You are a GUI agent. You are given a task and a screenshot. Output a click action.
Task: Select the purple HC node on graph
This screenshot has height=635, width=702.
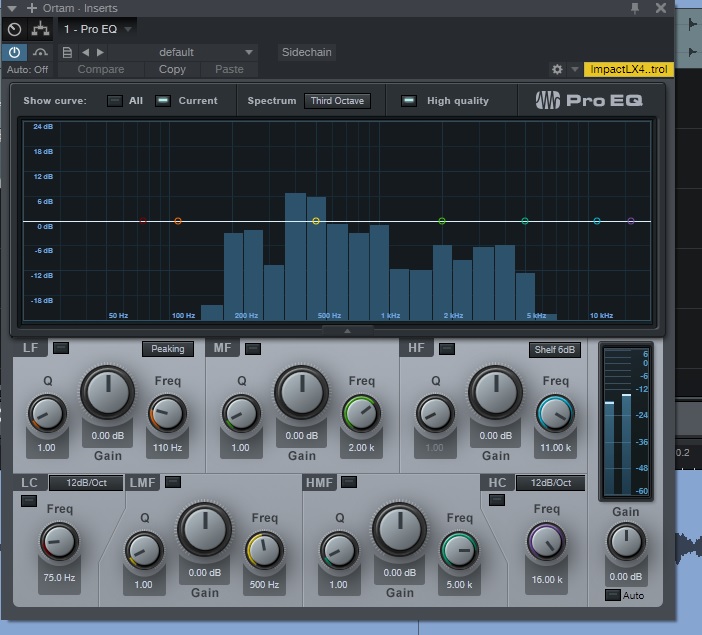[631, 221]
